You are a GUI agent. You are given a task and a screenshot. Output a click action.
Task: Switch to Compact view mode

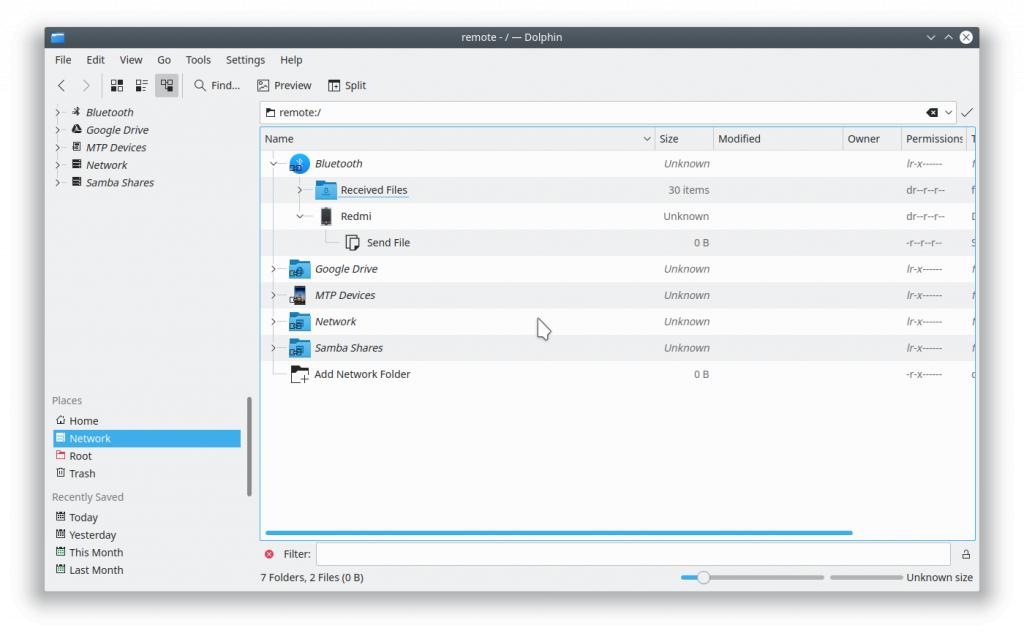pyautogui.click(x=142, y=86)
